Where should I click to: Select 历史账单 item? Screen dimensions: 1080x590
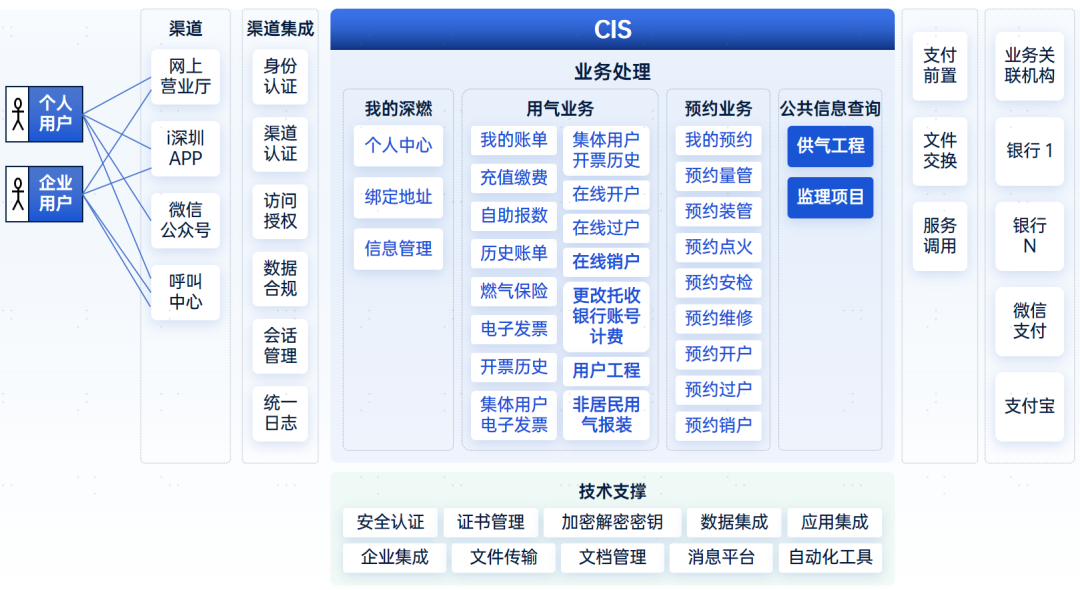(x=514, y=254)
